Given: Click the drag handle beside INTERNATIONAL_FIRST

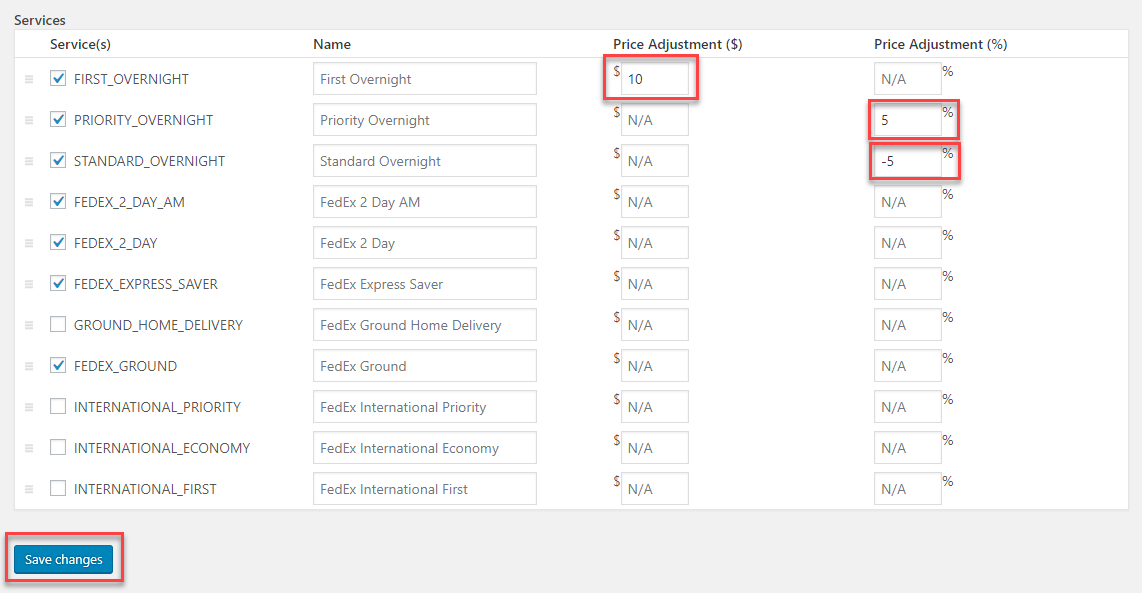Looking at the screenshot, I should click(x=29, y=490).
